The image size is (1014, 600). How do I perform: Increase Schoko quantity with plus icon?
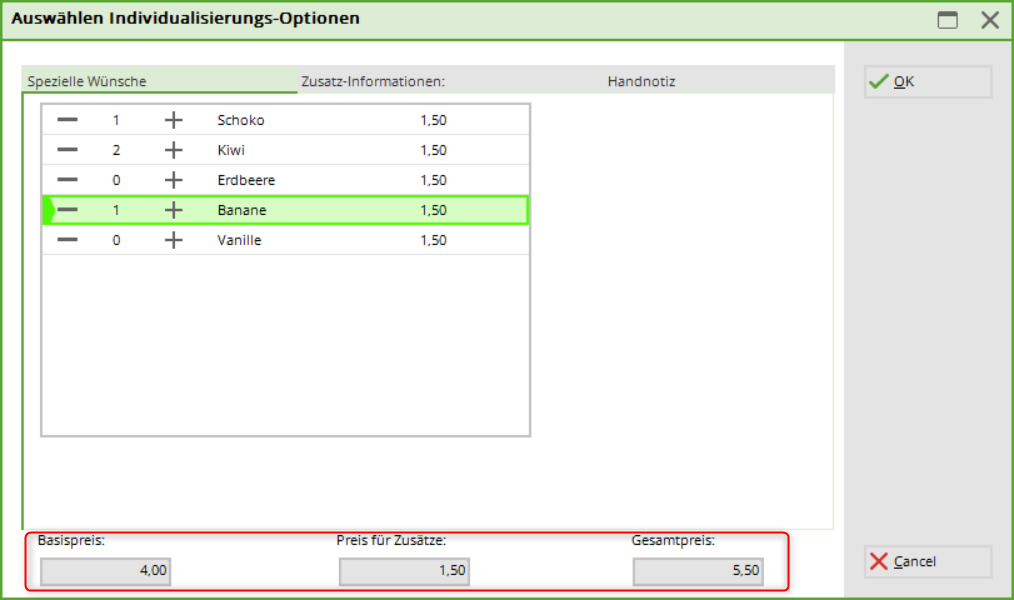coord(174,120)
